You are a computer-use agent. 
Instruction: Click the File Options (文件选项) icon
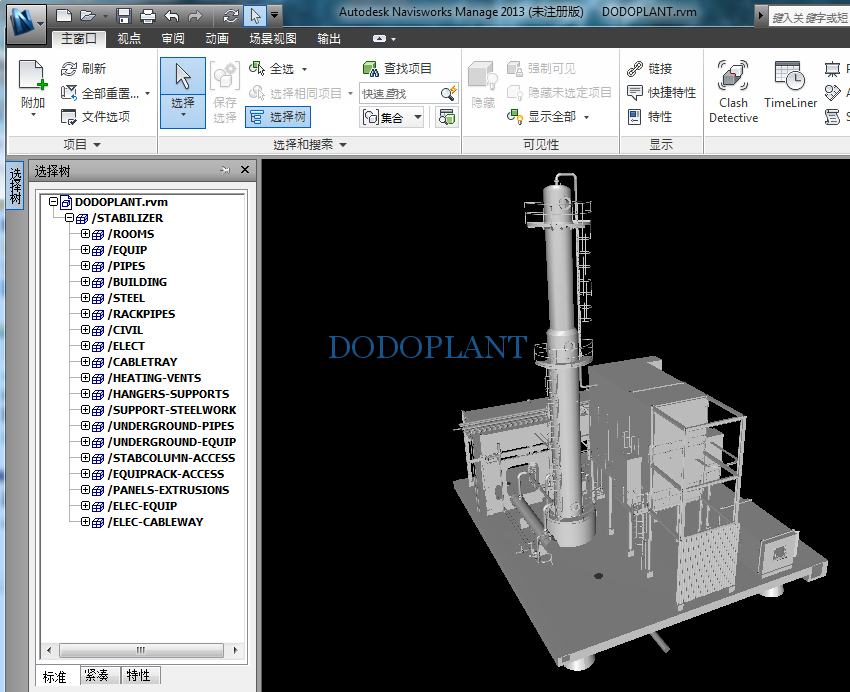point(69,117)
